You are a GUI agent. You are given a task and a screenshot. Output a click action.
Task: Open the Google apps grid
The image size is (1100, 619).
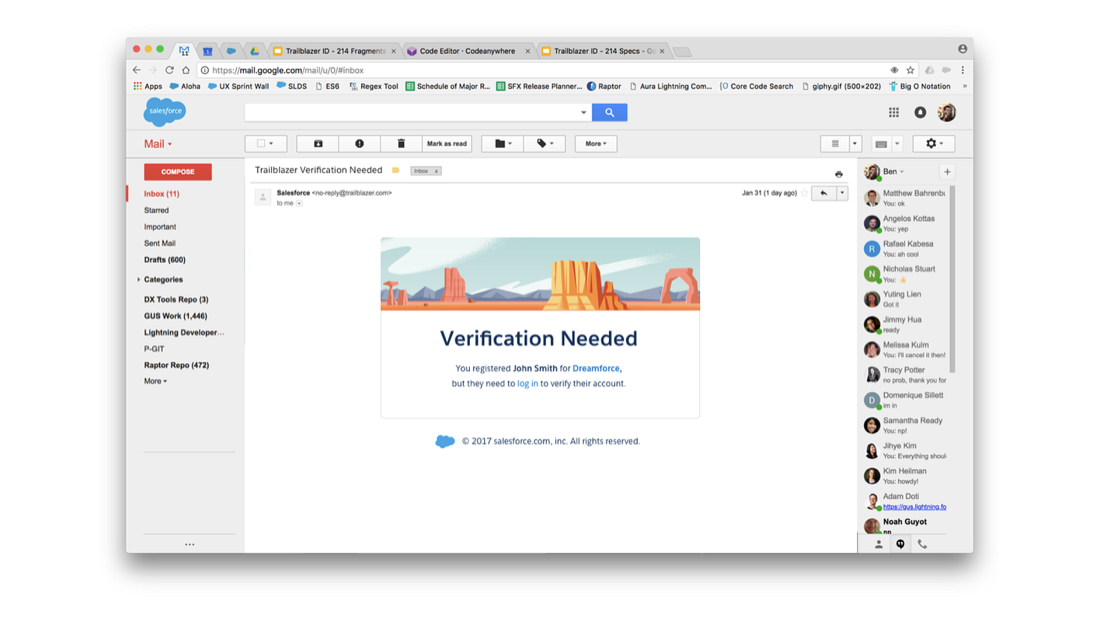click(894, 112)
